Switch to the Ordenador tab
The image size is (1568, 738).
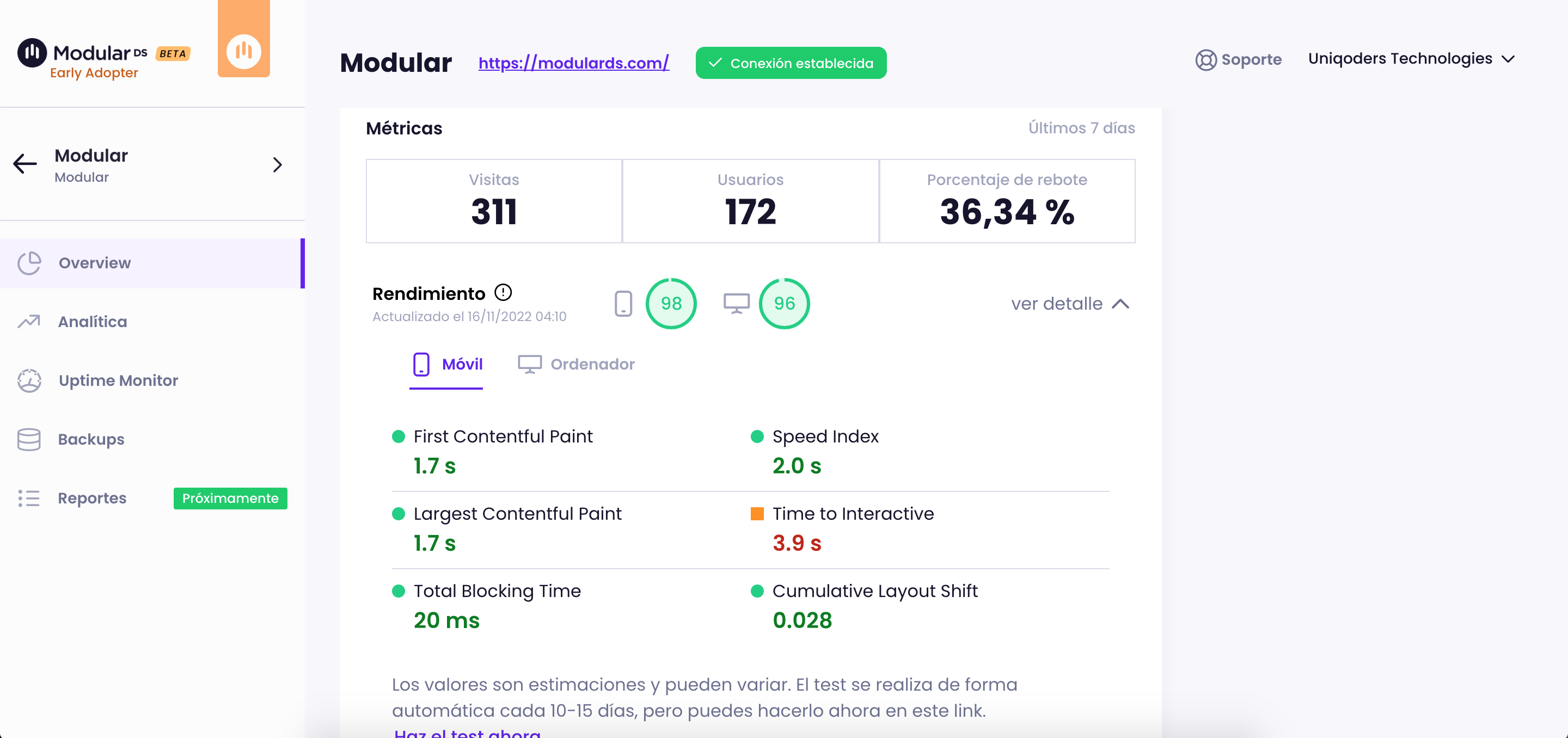click(x=576, y=365)
